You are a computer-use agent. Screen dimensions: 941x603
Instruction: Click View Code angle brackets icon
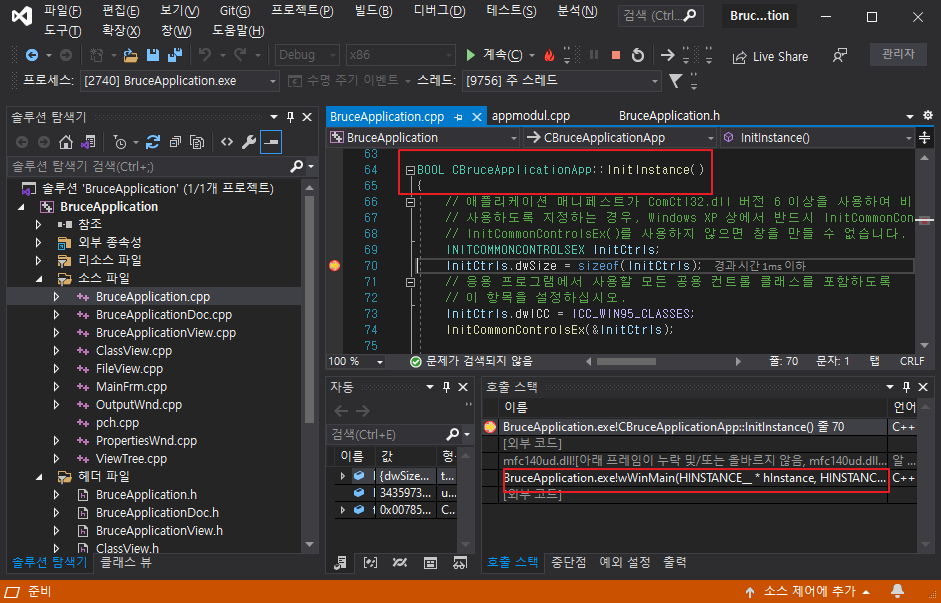coord(227,142)
